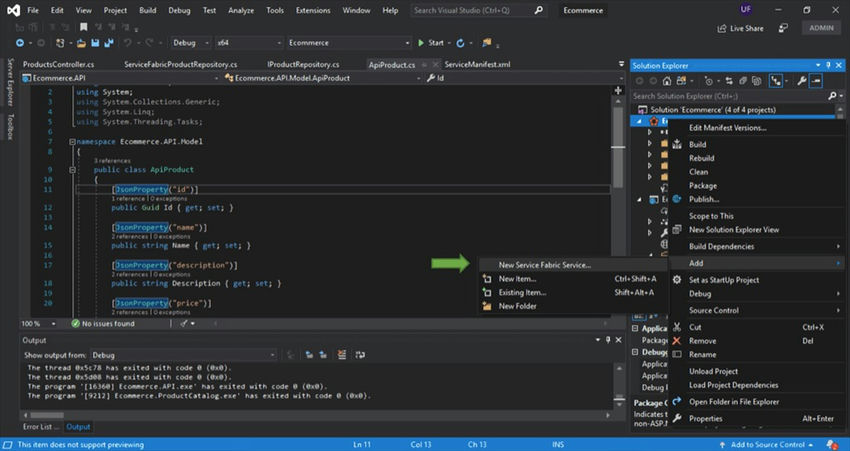Click the Visual Studio logo icon
Viewport: 850px width, 451px height.
13,10
